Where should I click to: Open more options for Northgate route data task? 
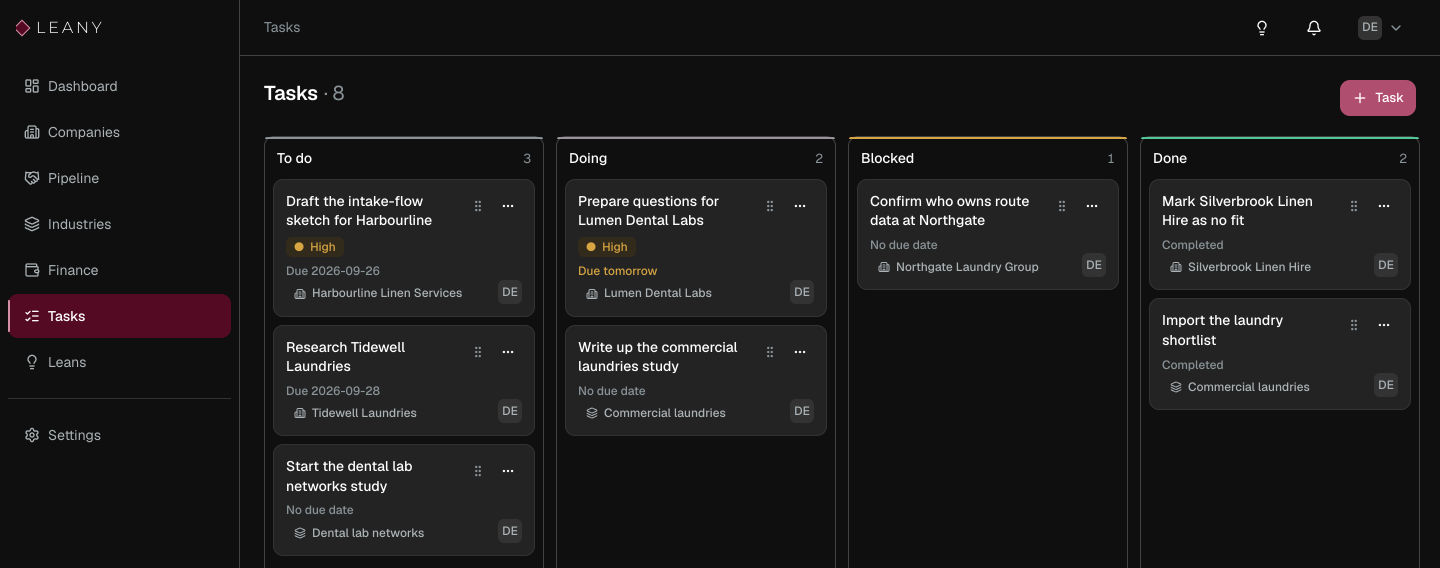click(1092, 206)
